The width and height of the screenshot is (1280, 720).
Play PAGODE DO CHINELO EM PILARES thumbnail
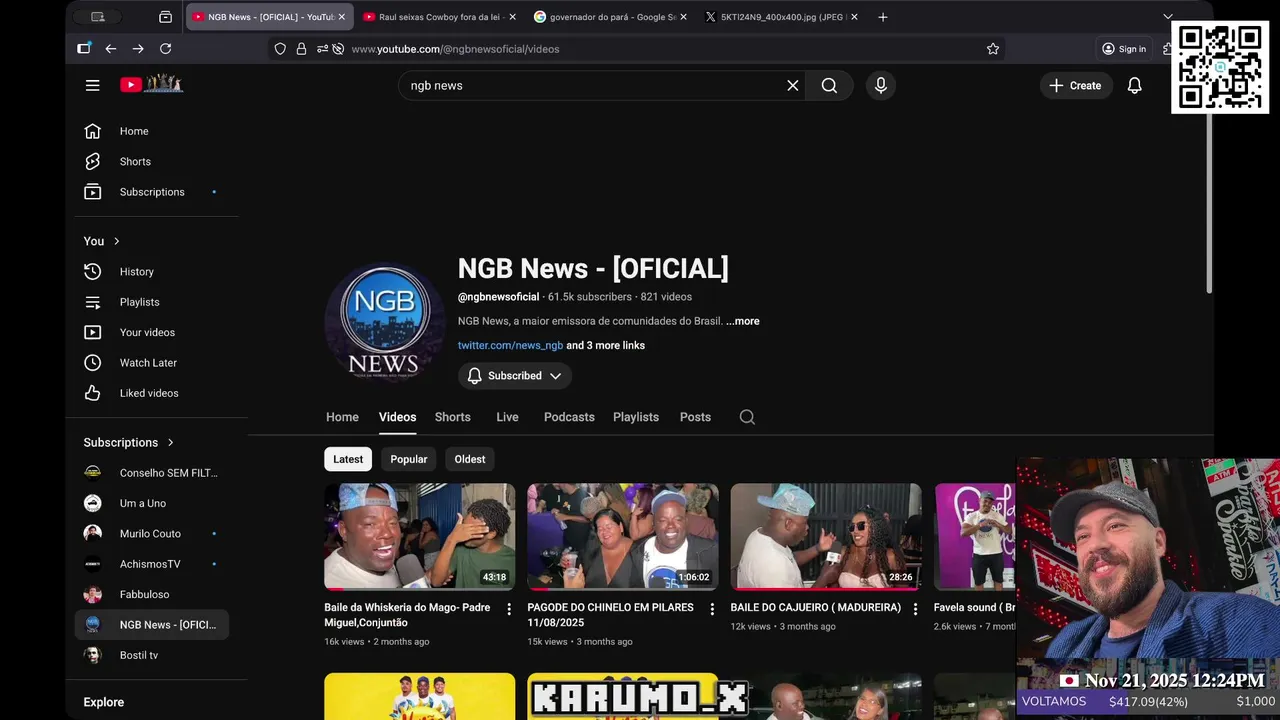pyautogui.click(x=623, y=537)
